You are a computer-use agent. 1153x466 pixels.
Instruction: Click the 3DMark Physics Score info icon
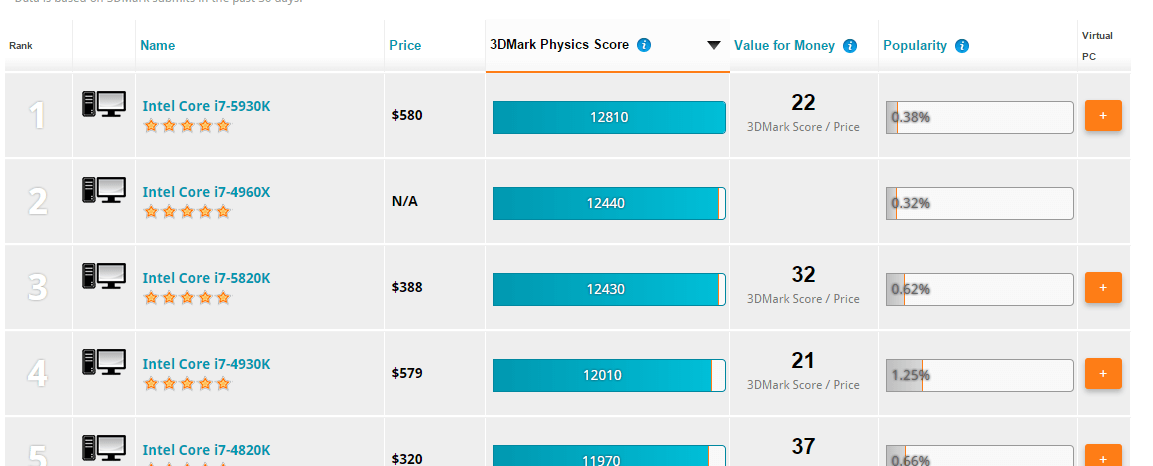(644, 45)
